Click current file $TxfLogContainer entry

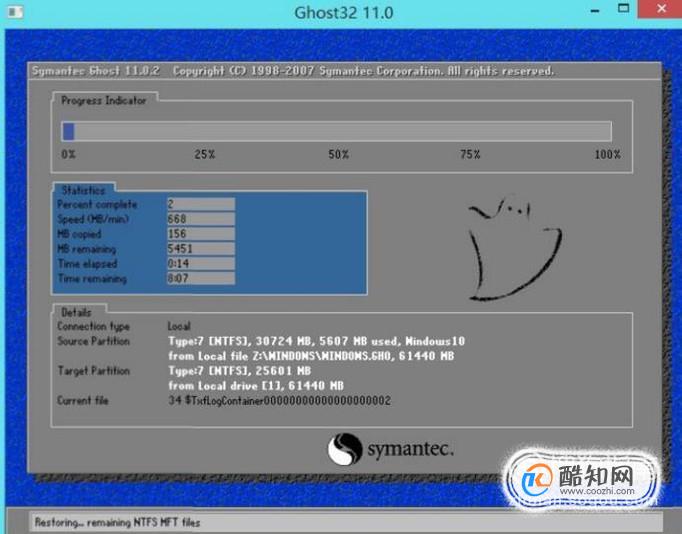[279, 400]
